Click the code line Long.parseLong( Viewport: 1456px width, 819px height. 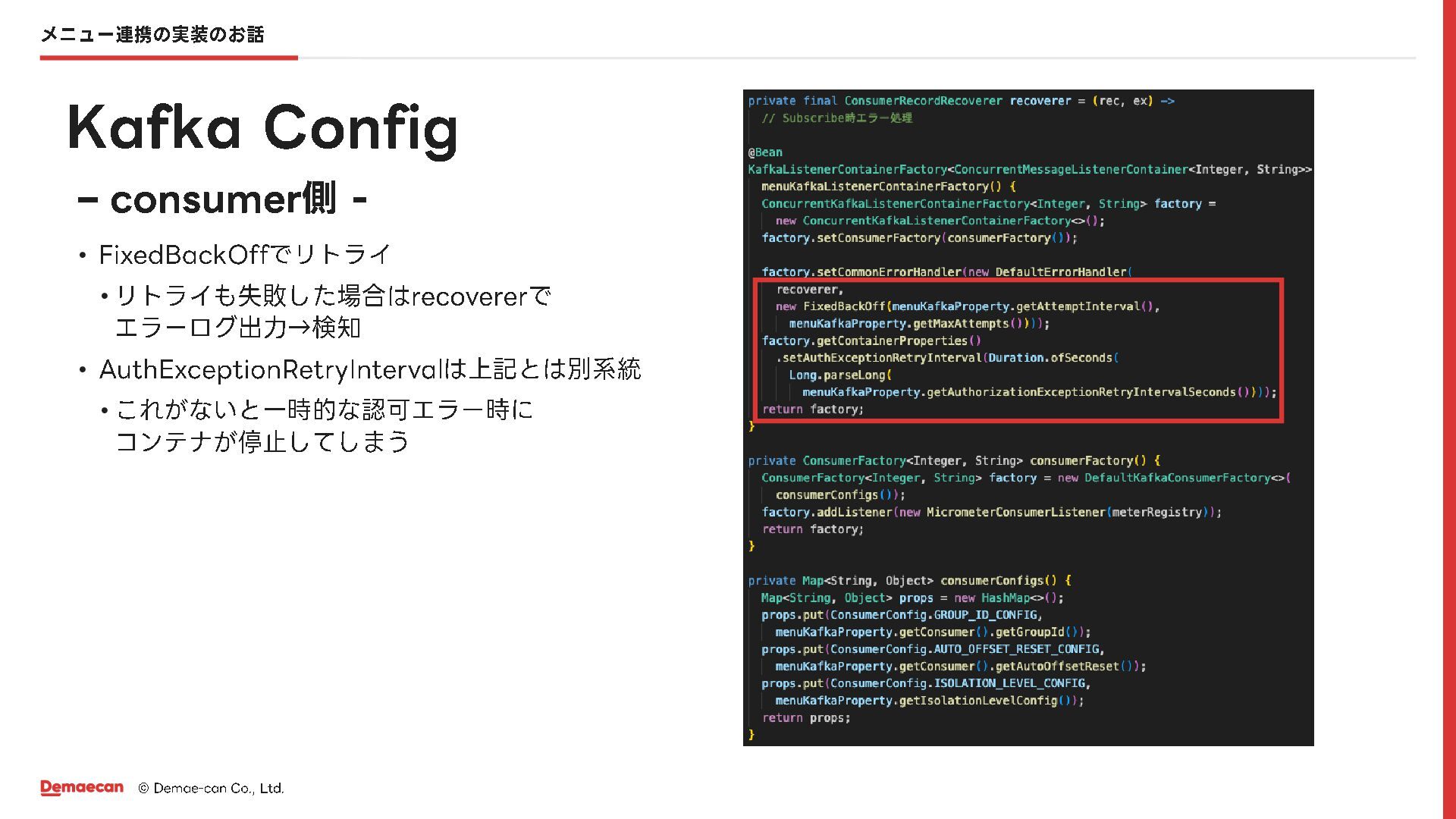(840, 375)
